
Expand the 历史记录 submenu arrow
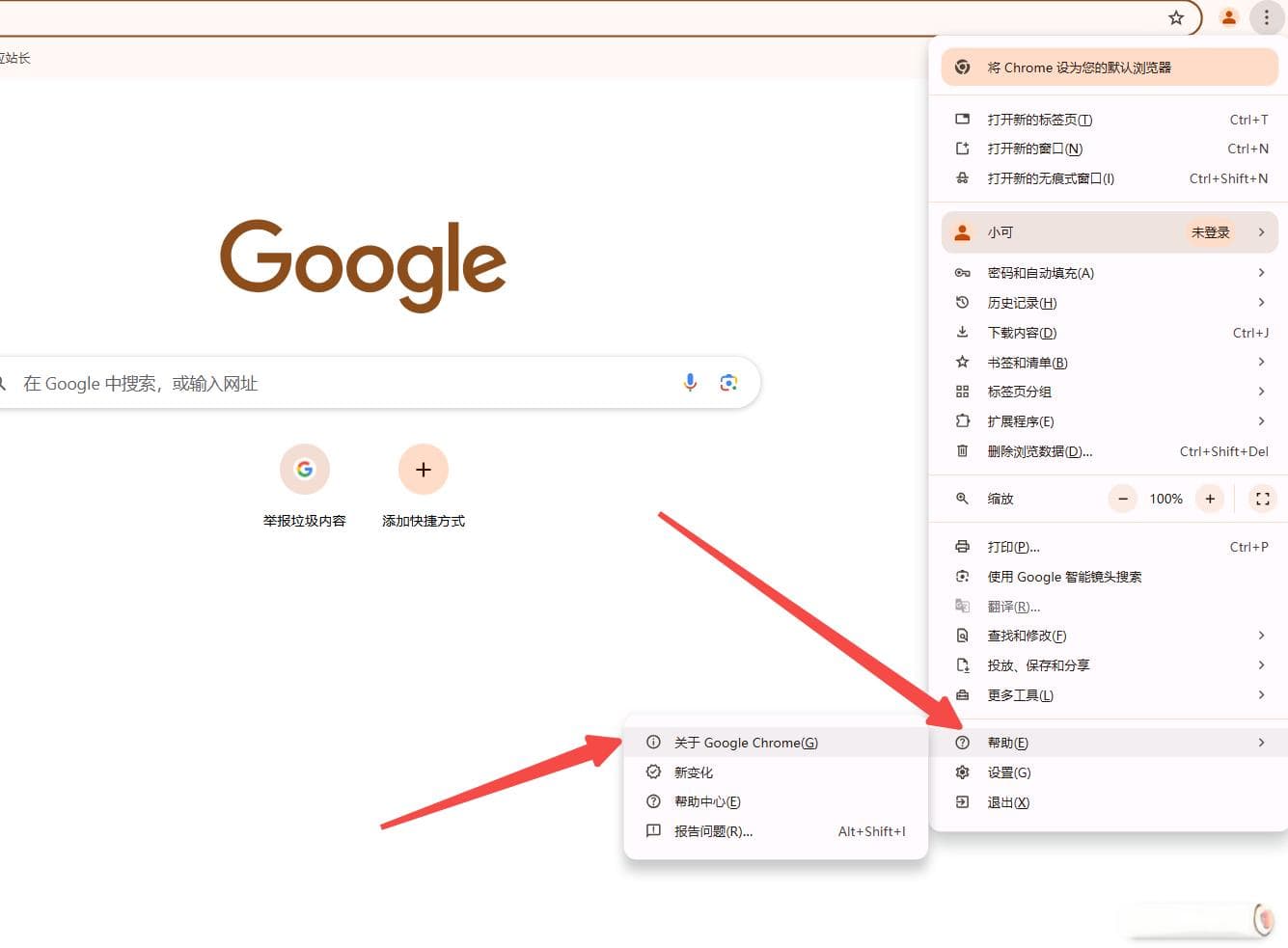pyautogui.click(x=1261, y=303)
